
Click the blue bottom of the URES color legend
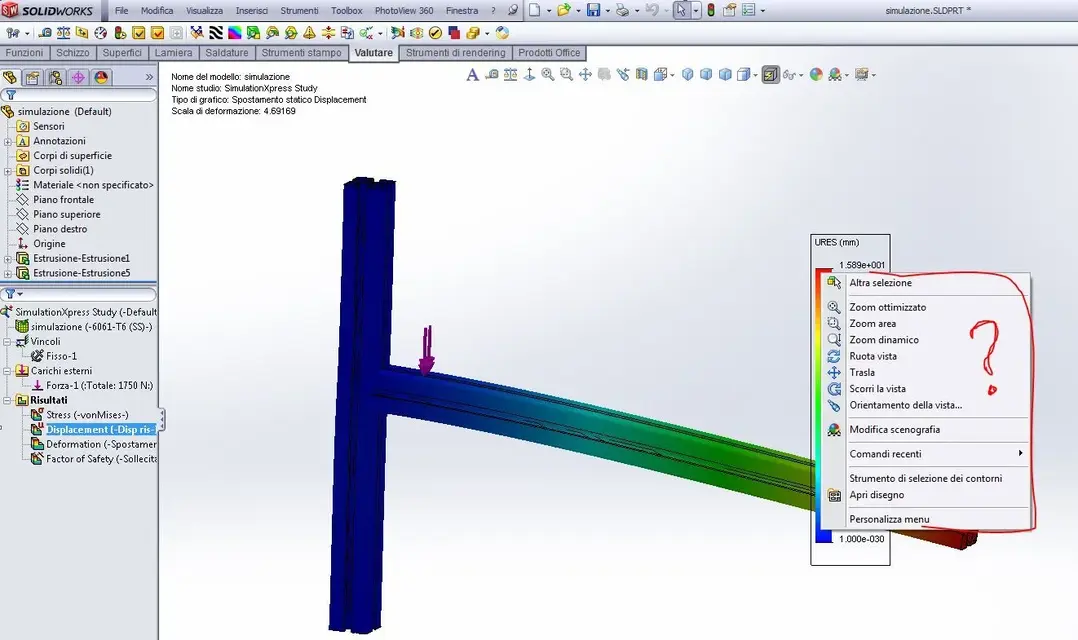click(x=824, y=536)
